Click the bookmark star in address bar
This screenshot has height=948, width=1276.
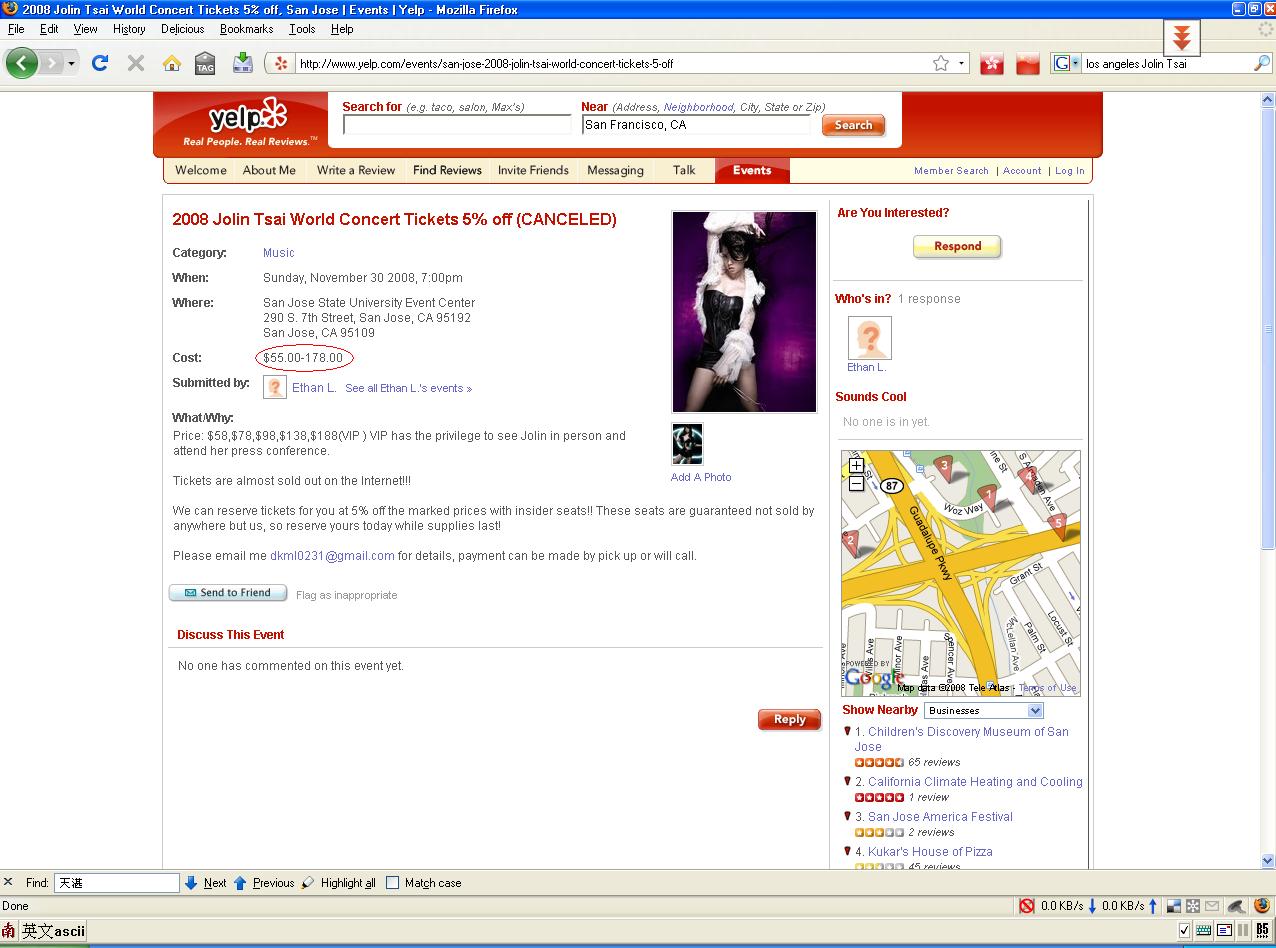click(941, 63)
